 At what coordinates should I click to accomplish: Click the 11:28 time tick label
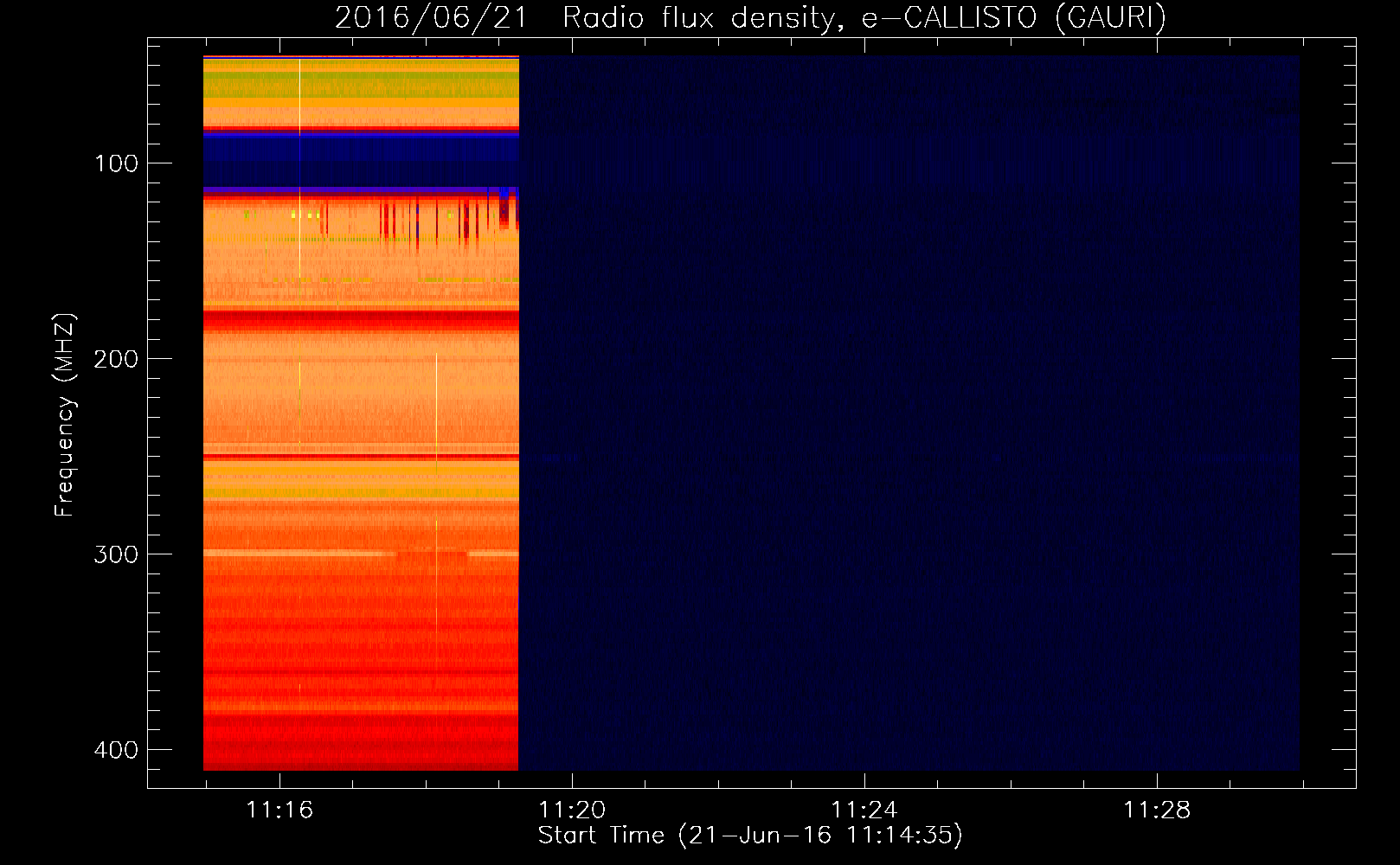1157,810
